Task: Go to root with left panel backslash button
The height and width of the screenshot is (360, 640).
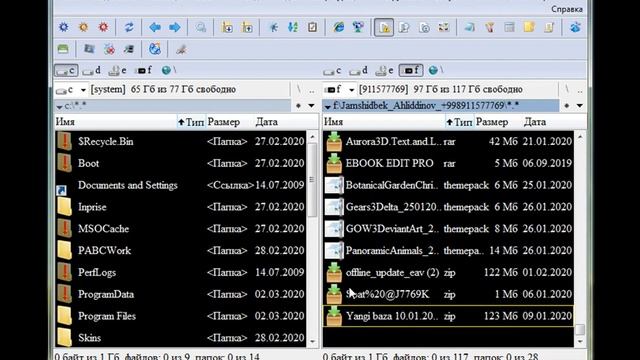Action: pyautogui.click(x=298, y=89)
